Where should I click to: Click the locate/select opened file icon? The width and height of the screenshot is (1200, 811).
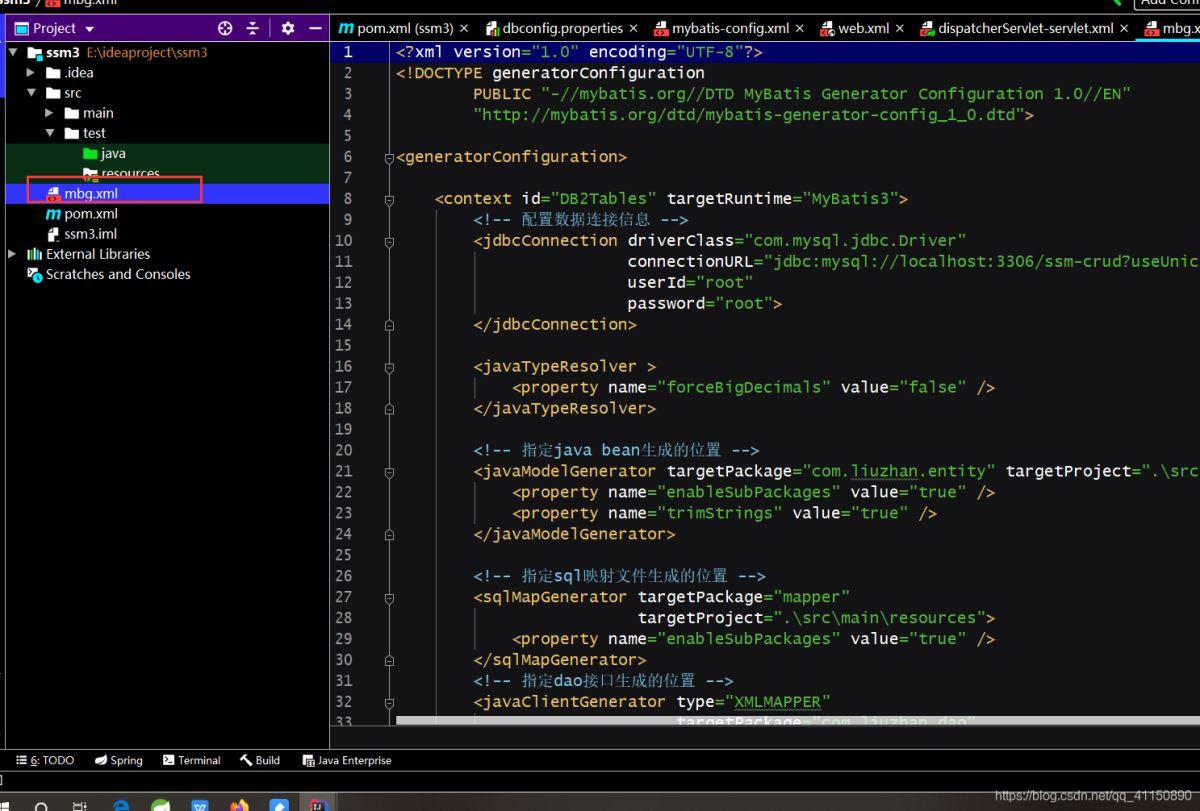(225, 29)
